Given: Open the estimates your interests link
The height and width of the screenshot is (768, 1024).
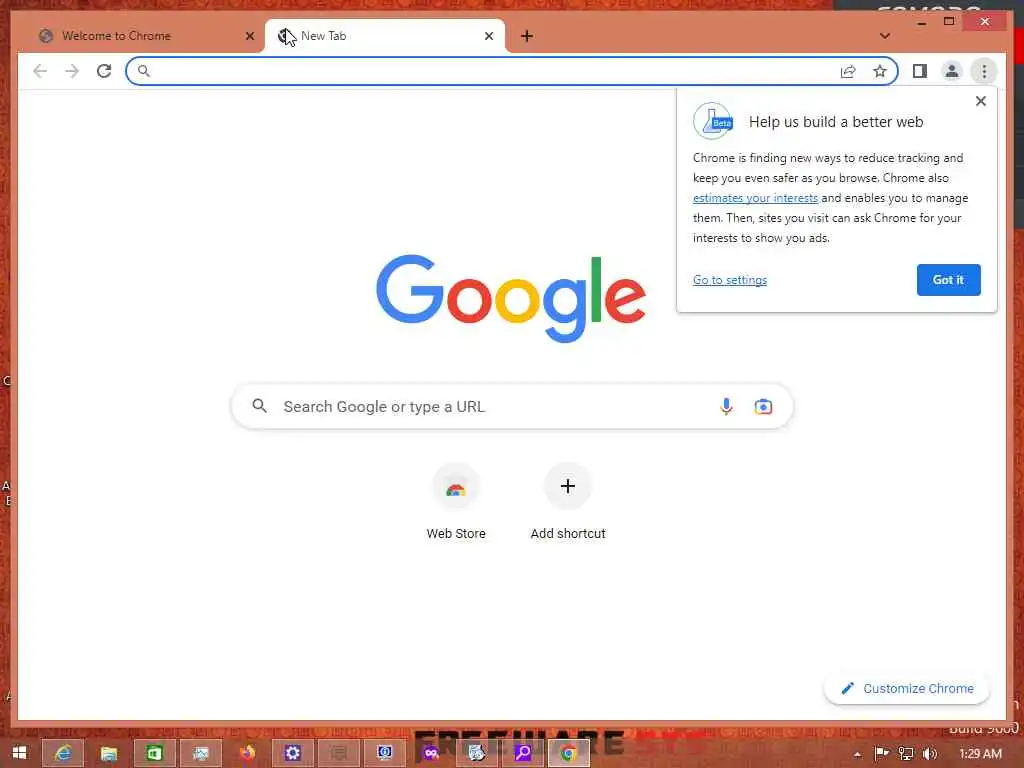Looking at the screenshot, I should coord(755,198).
